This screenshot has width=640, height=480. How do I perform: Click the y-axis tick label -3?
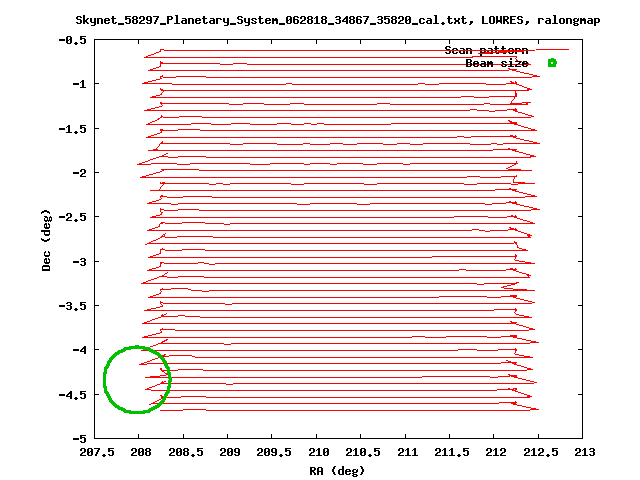pos(80,261)
